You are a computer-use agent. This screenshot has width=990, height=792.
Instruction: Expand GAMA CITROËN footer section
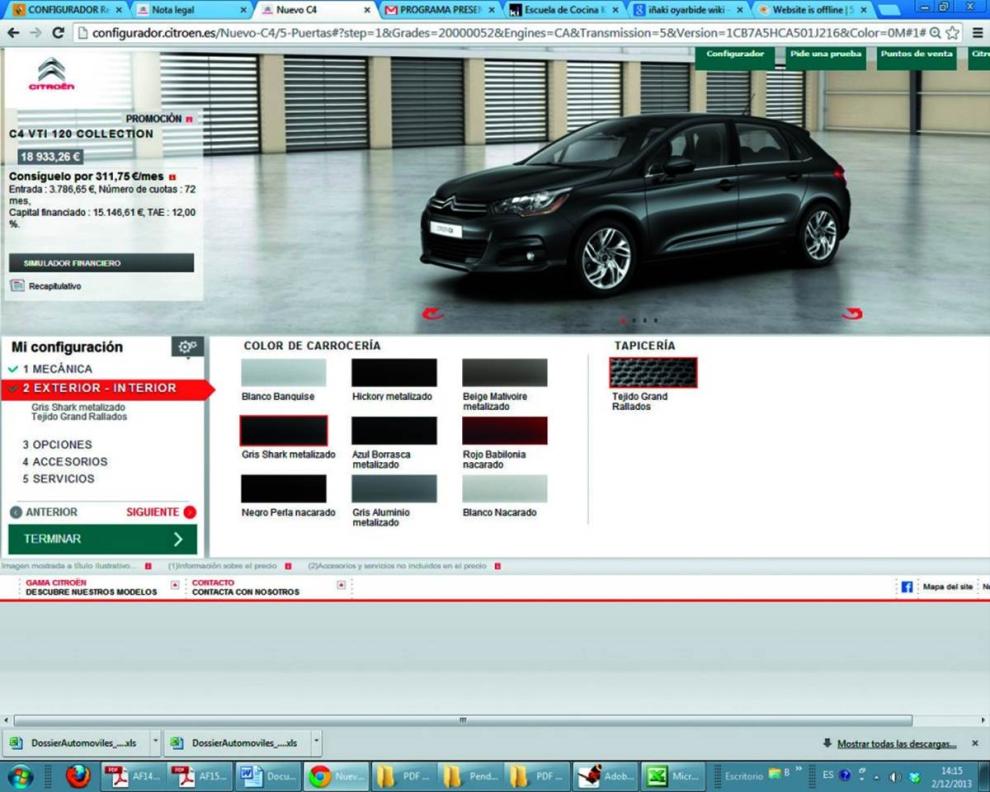point(175,585)
